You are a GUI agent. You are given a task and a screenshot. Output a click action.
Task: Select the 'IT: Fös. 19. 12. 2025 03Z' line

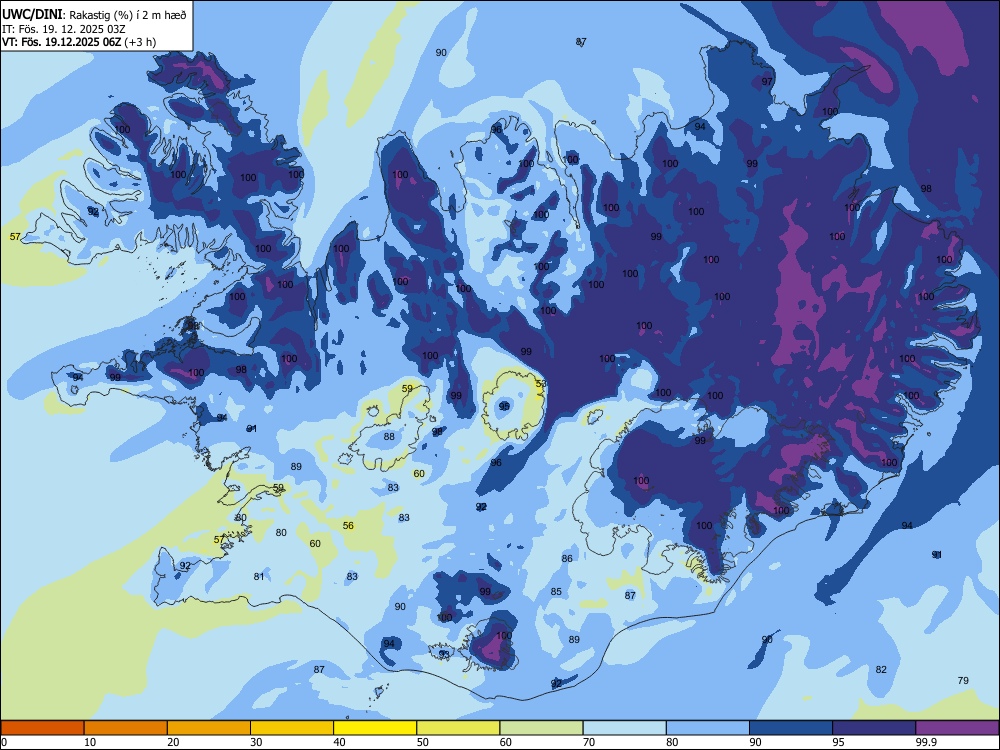coord(64,29)
